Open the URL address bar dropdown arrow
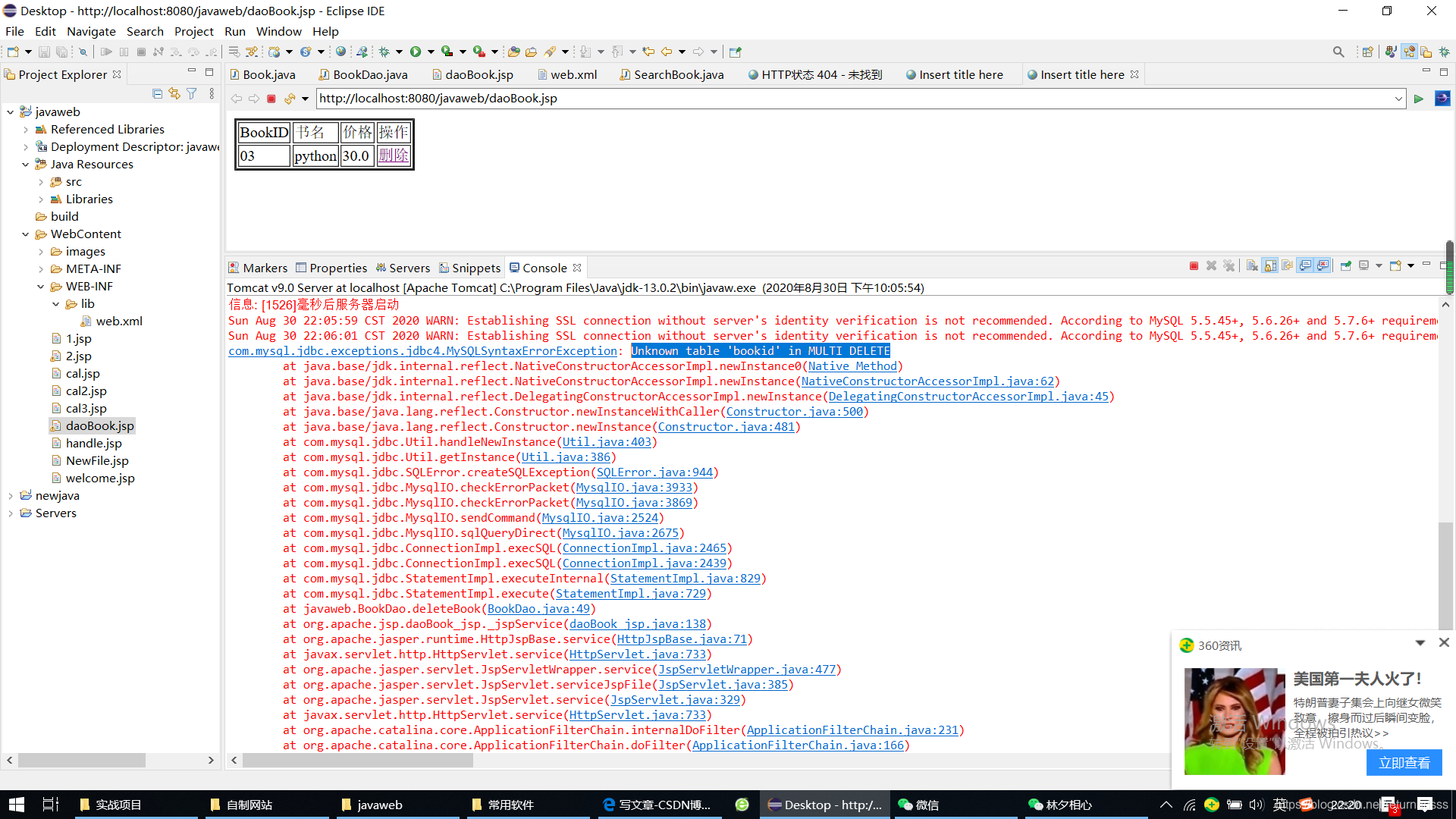The width and height of the screenshot is (1456, 819). pyautogui.click(x=1398, y=99)
